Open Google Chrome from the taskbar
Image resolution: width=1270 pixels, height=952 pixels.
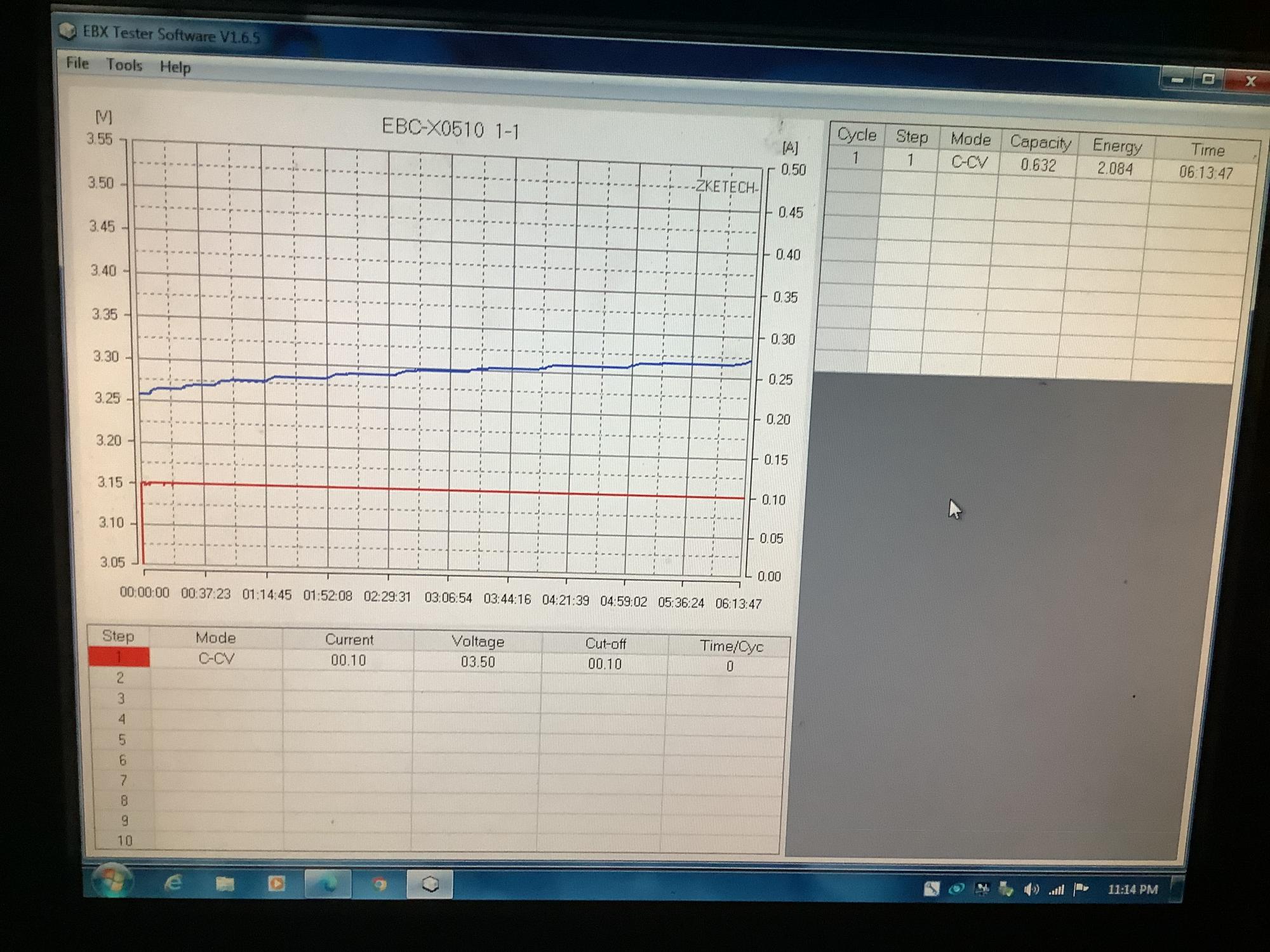tap(379, 884)
